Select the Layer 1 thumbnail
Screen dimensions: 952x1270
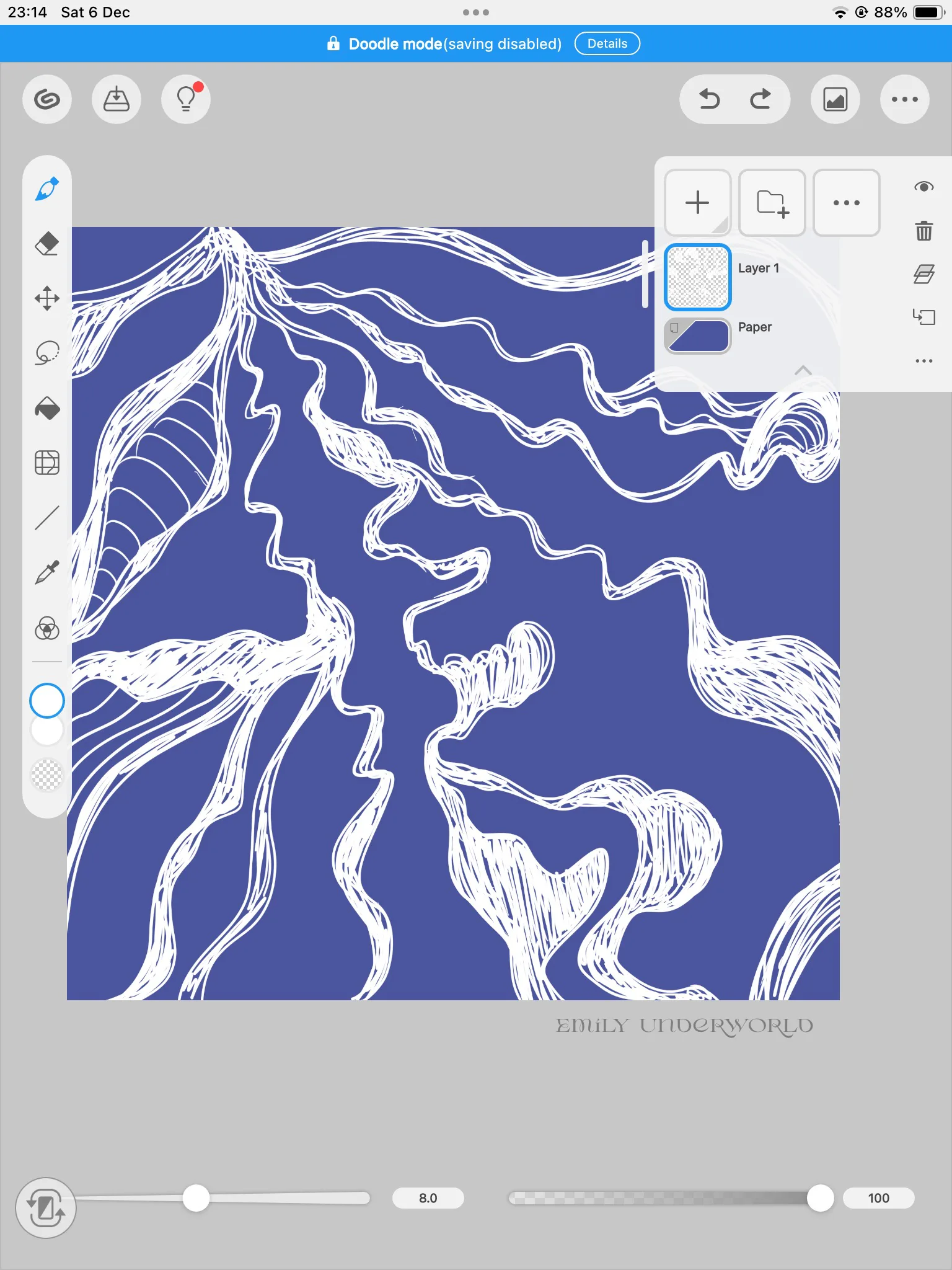698,277
